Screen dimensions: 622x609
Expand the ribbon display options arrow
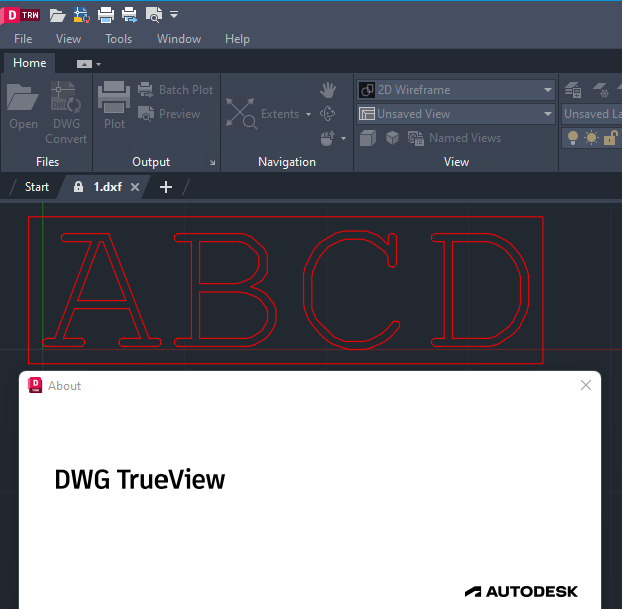coord(98,64)
